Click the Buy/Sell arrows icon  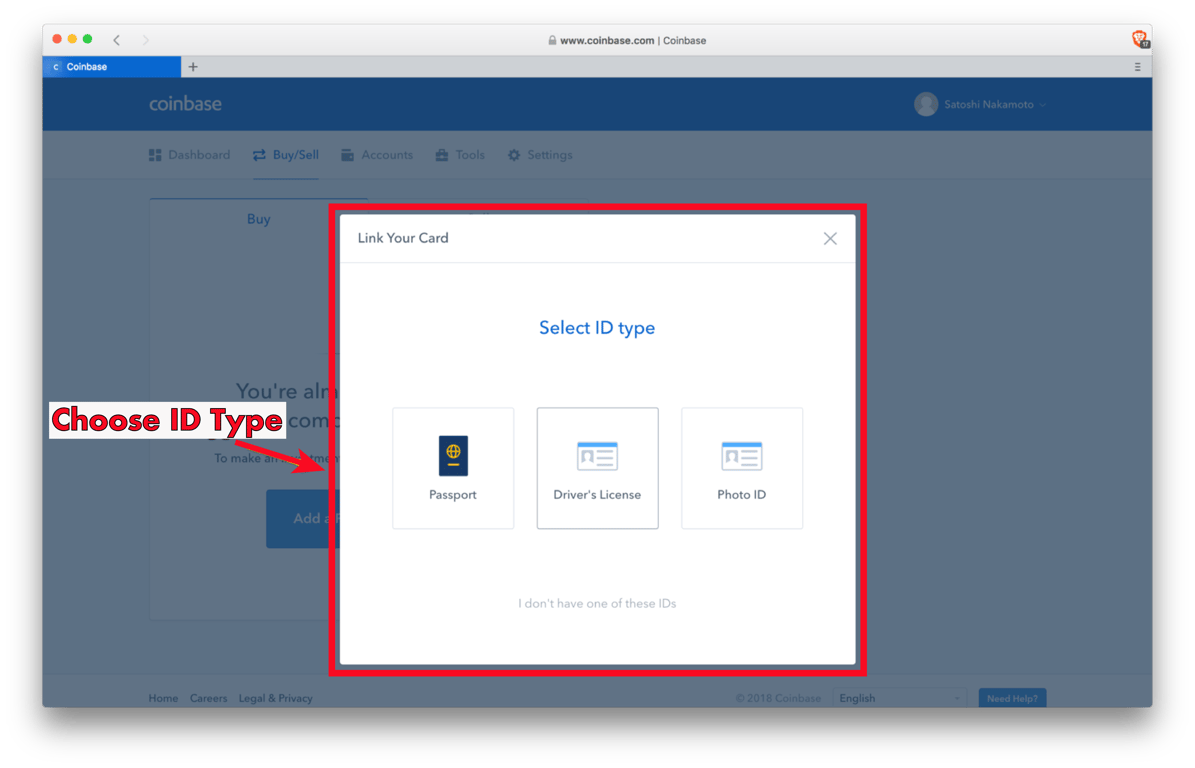258,155
